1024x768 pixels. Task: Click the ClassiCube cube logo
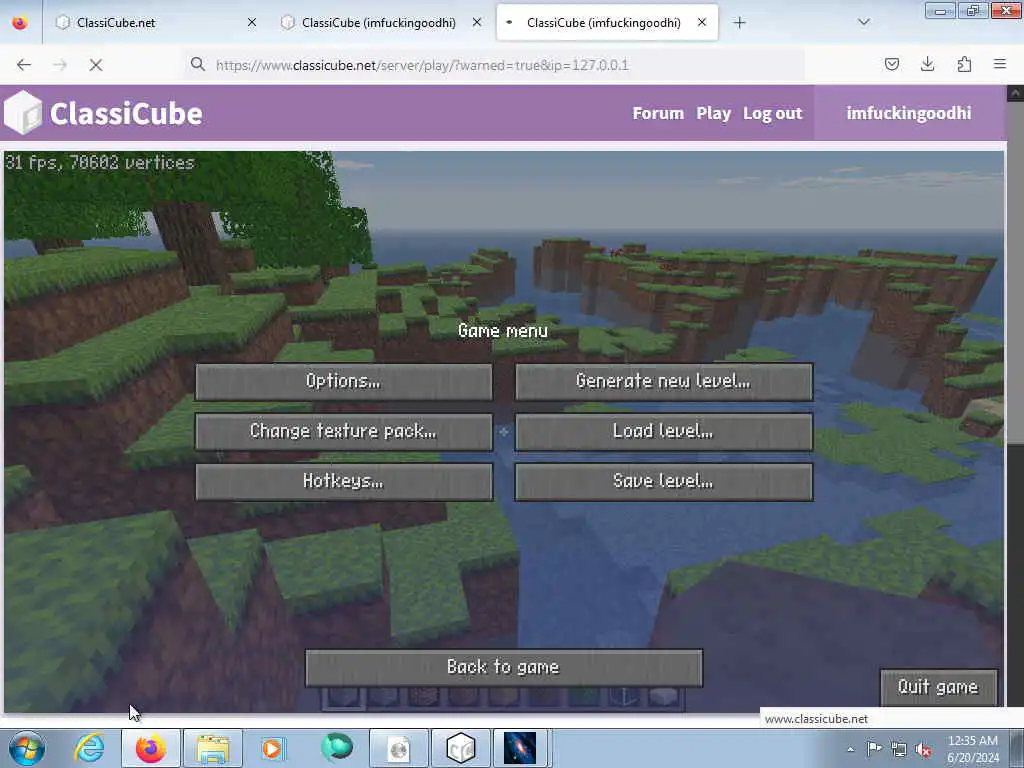tap(24, 112)
